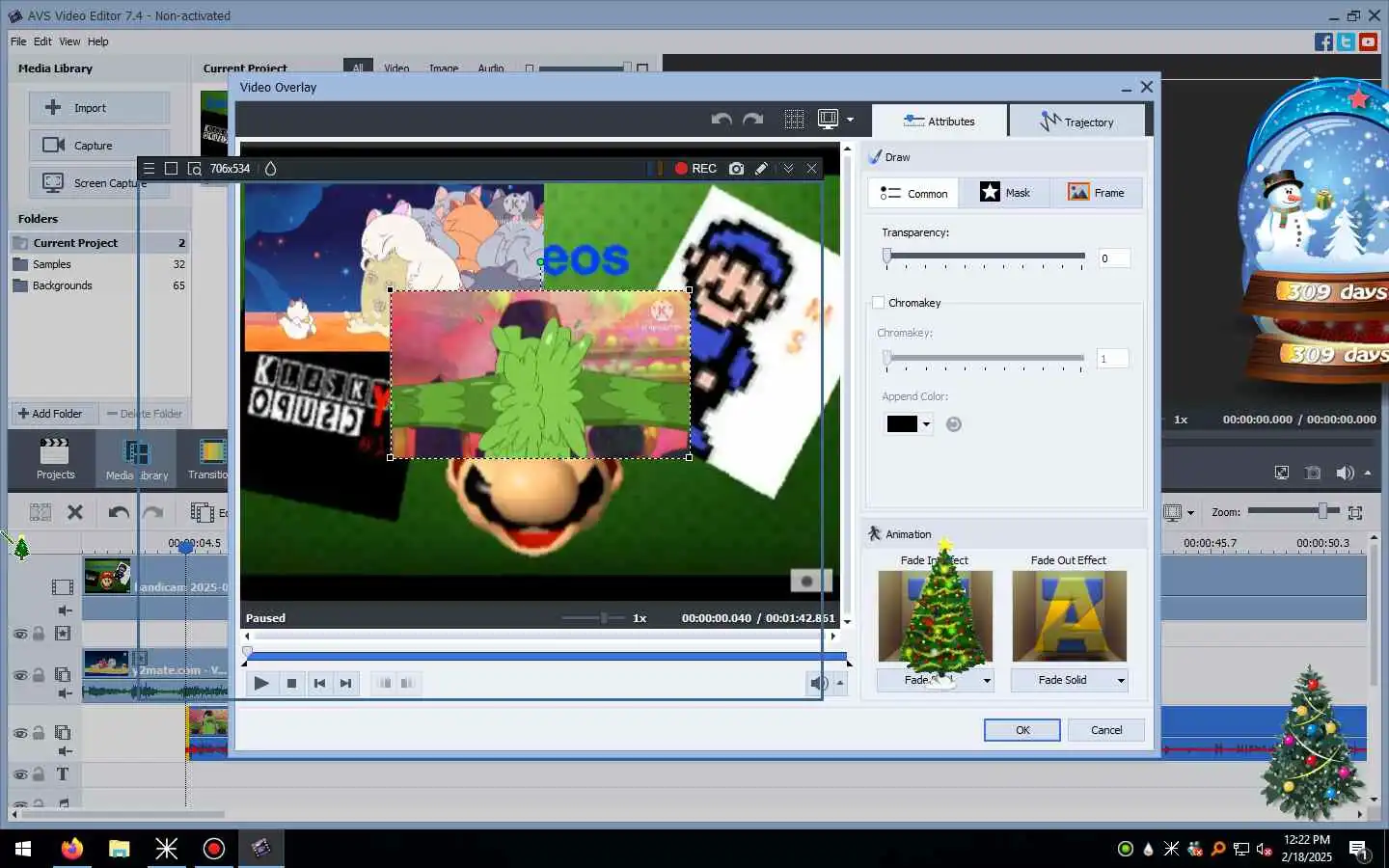
Task: Select the Bandicam pencil drawing tool
Action: click(x=761, y=168)
